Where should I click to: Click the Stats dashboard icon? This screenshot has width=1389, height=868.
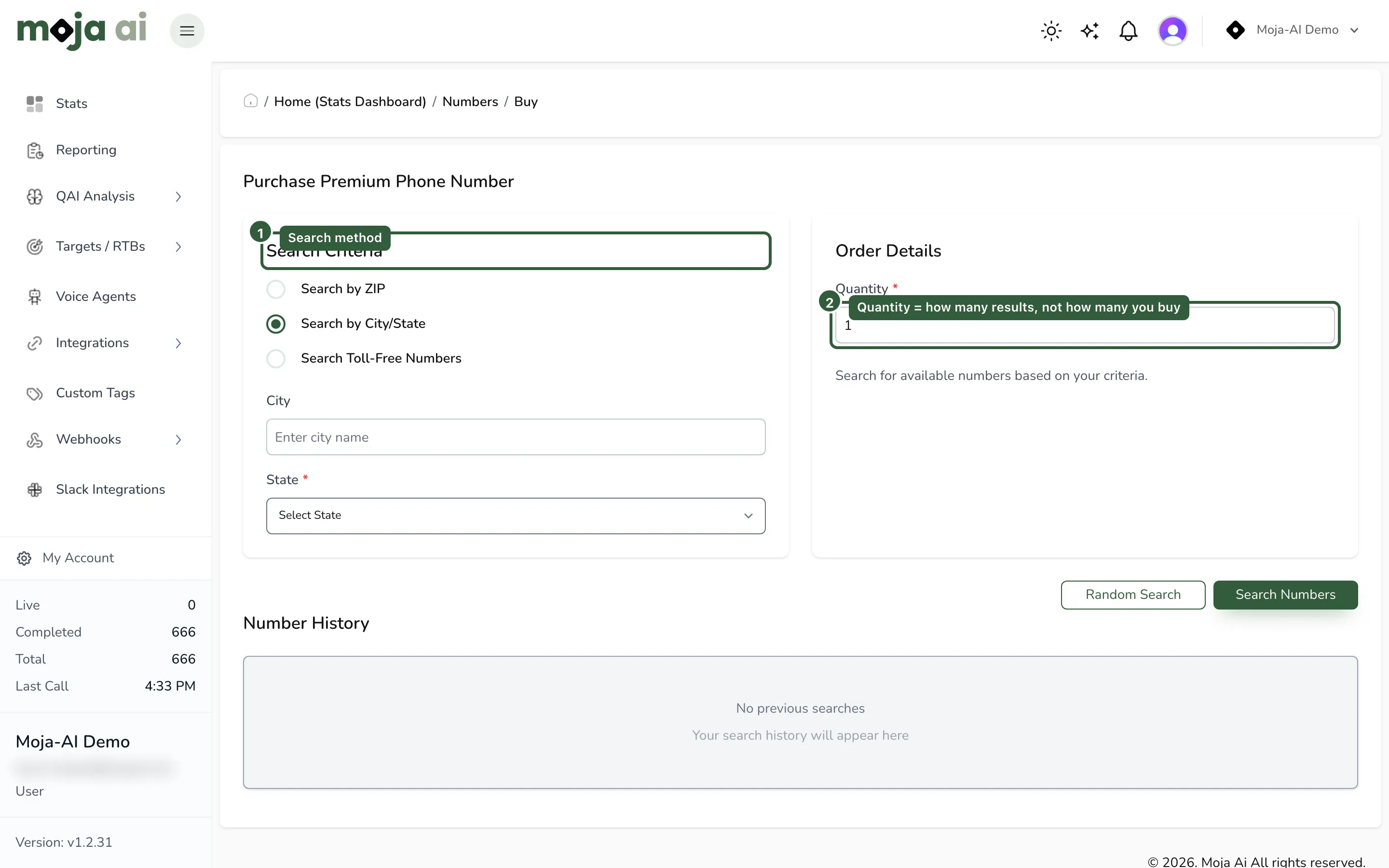[x=34, y=104]
